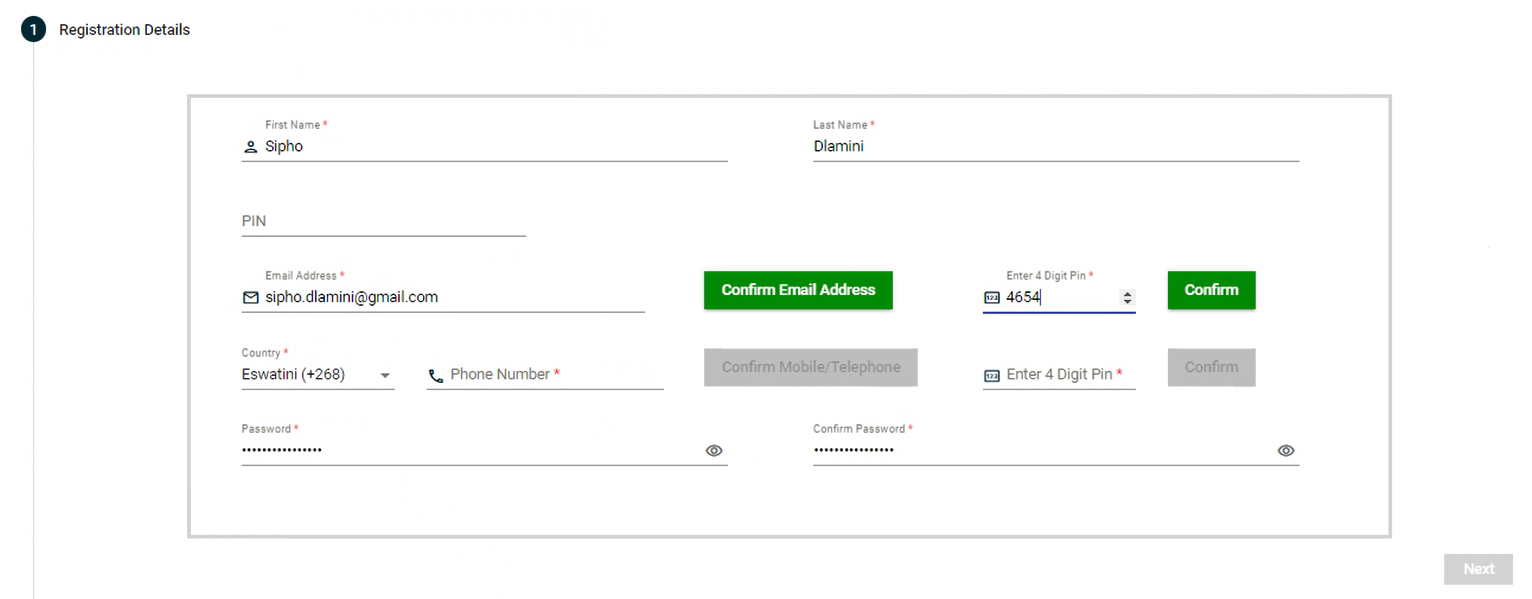This screenshot has height=599, width=1532.
Task: Click the pin icon in mobile pin field
Action: coord(992,376)
